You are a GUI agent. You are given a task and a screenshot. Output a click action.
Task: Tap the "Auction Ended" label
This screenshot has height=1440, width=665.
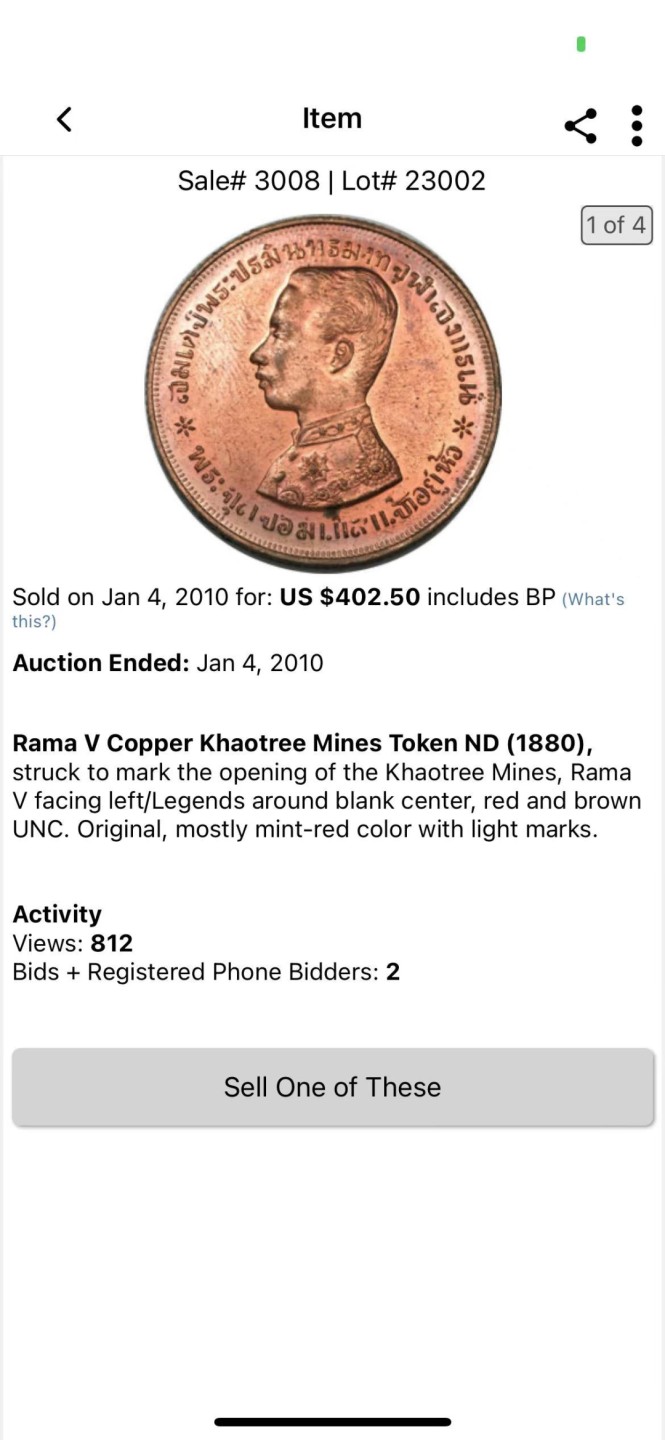tap(100, 663)
